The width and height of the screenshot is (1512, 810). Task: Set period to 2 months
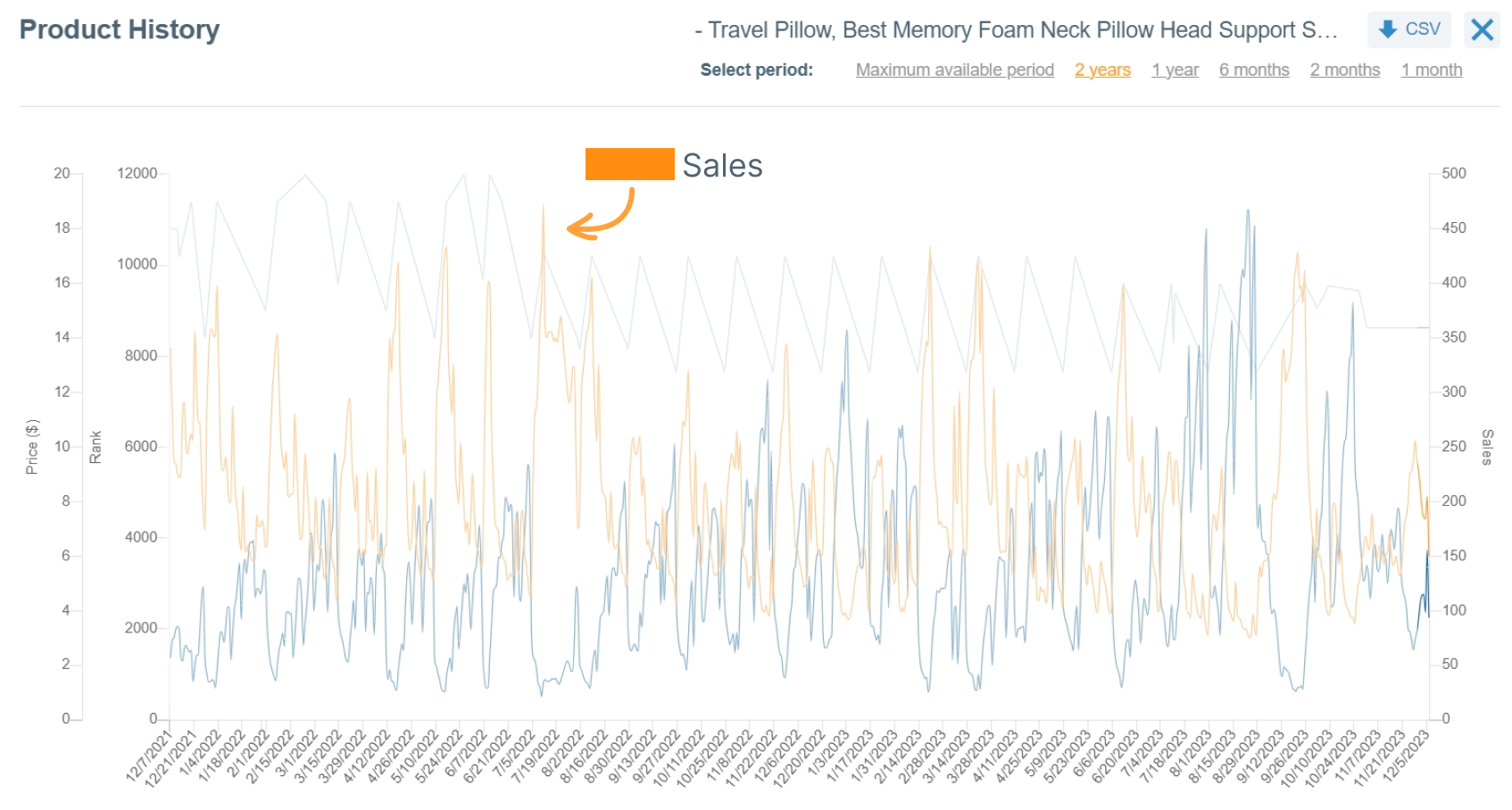point(1345,70)
